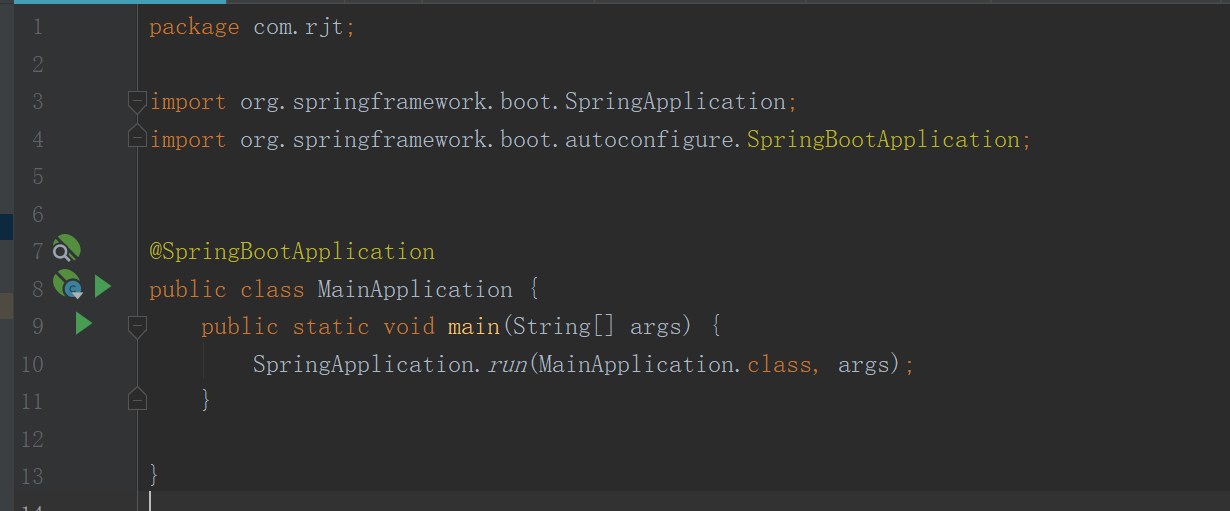Click line number 1 in gutter
The width and height of the screenshot is (1230, 511).
tap(38, 27)
